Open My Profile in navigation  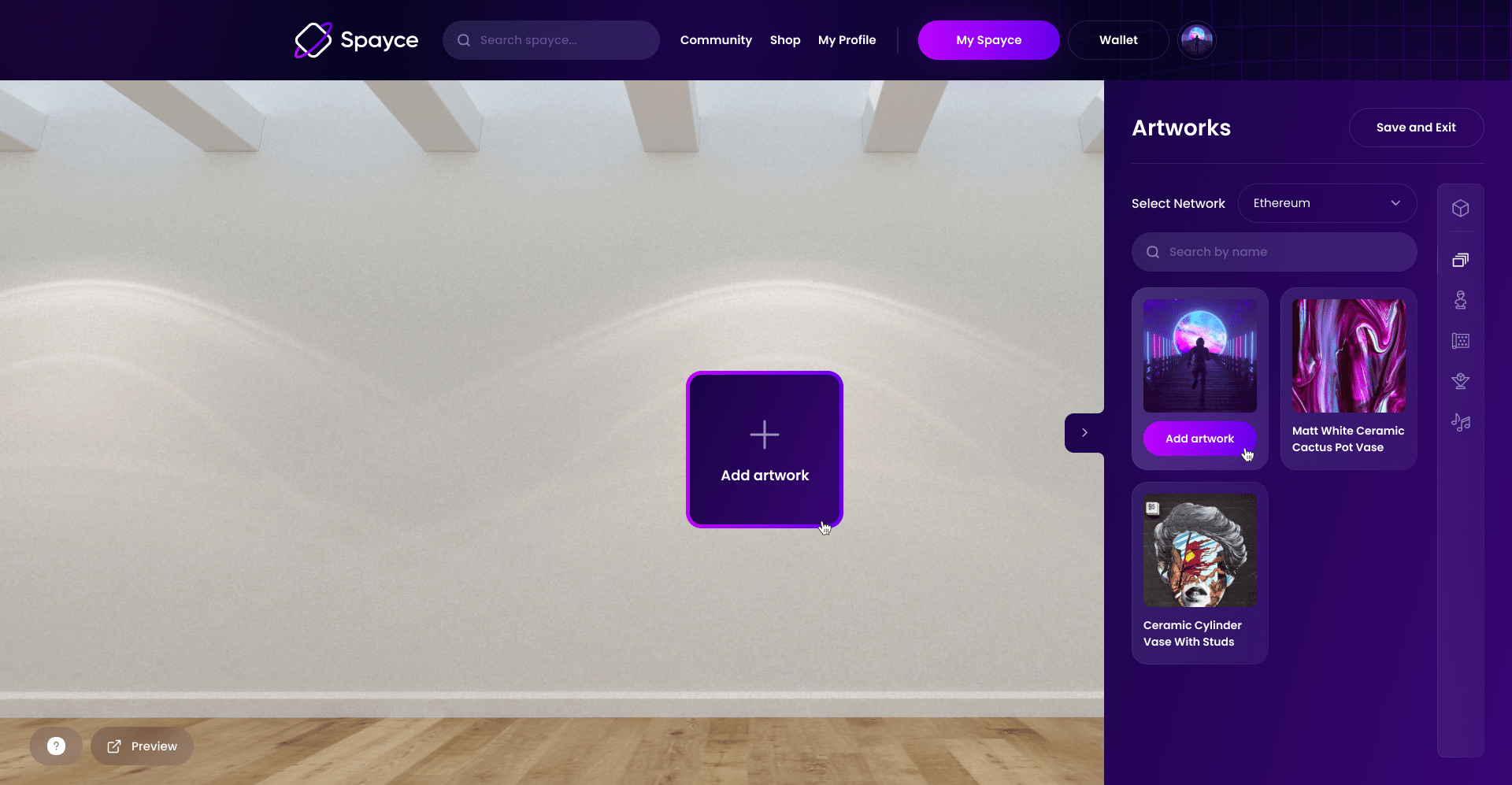[847, 40]
